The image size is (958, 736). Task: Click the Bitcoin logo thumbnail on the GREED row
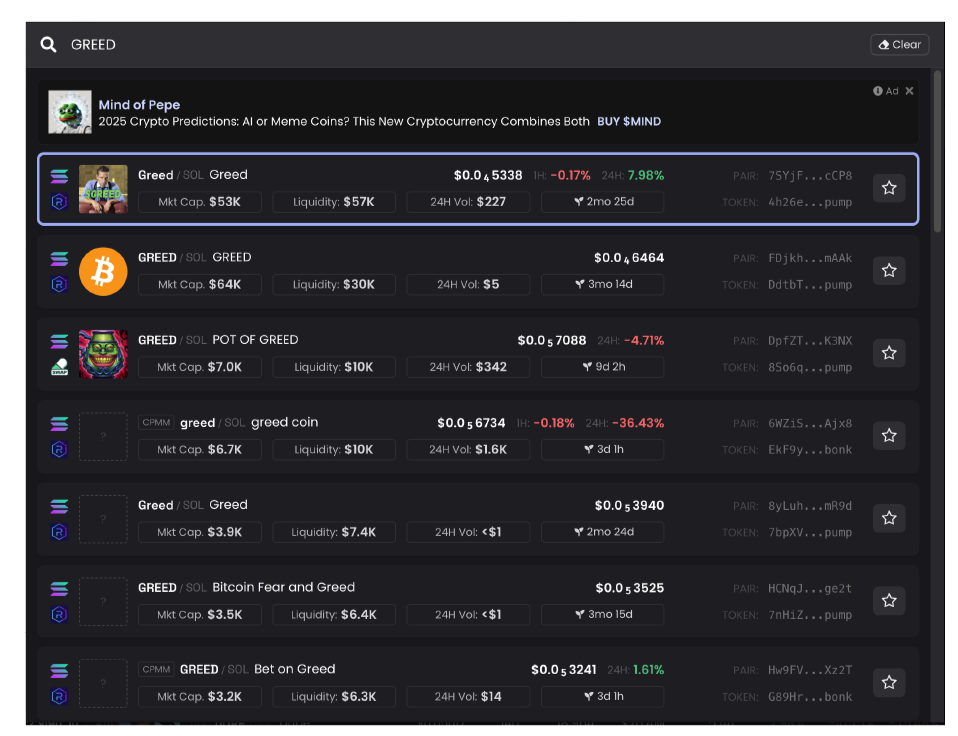(103, 271)
